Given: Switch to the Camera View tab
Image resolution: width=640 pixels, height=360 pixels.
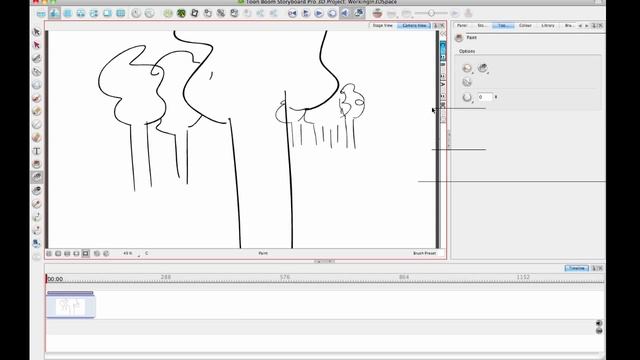Looking at the screenshot, I should (414, 25).
